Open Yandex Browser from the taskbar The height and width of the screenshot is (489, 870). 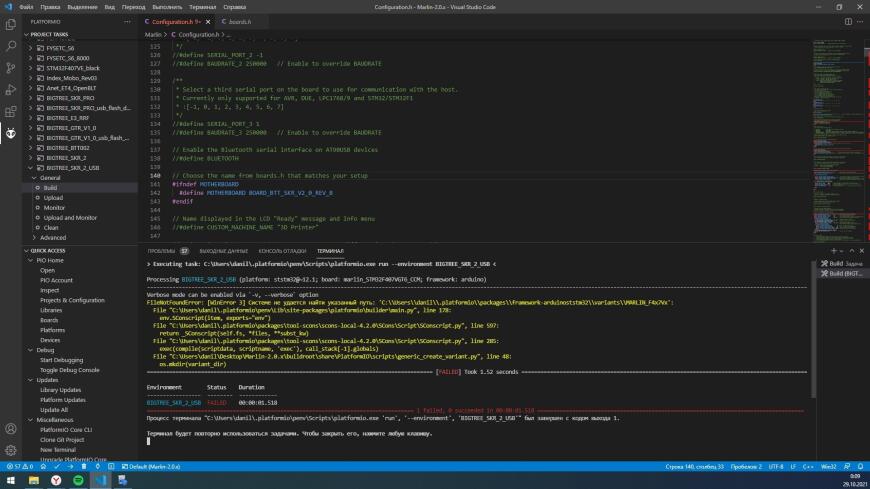[x=56, y=480]
